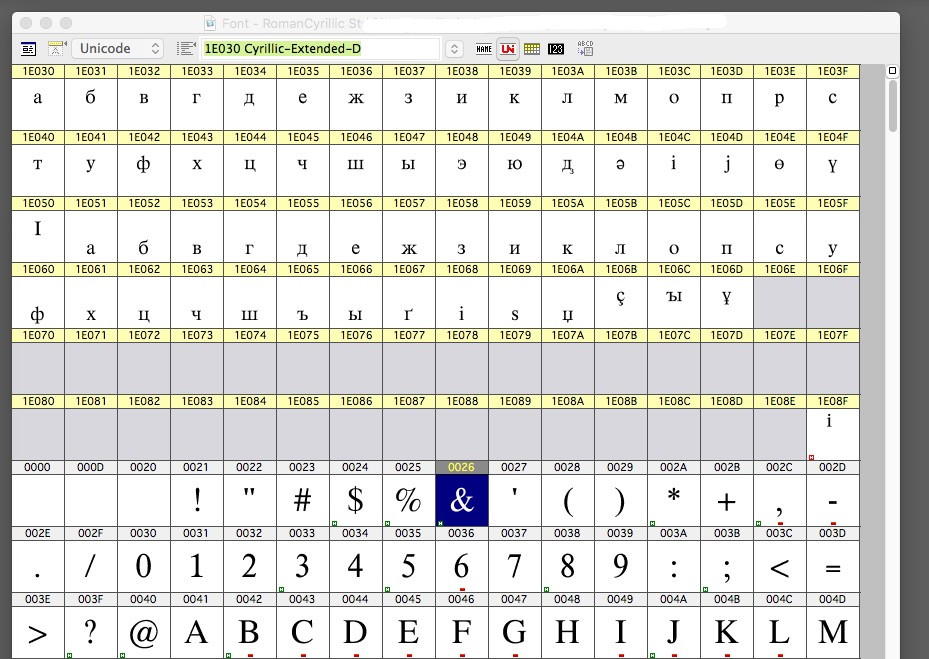Click the small square above the scrollbar

coord(893,71)
